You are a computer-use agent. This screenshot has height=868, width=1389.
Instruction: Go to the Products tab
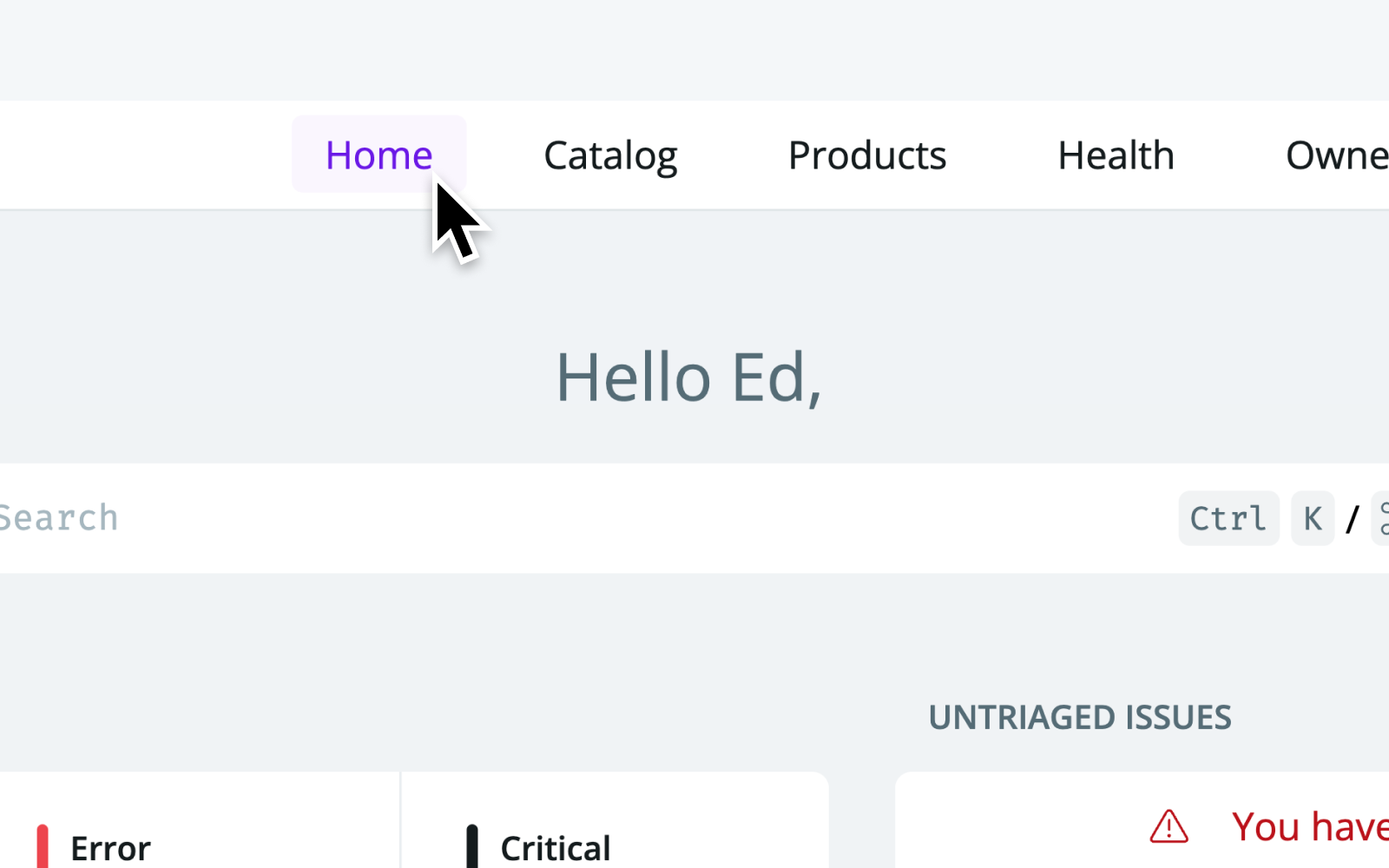point(867,156)
